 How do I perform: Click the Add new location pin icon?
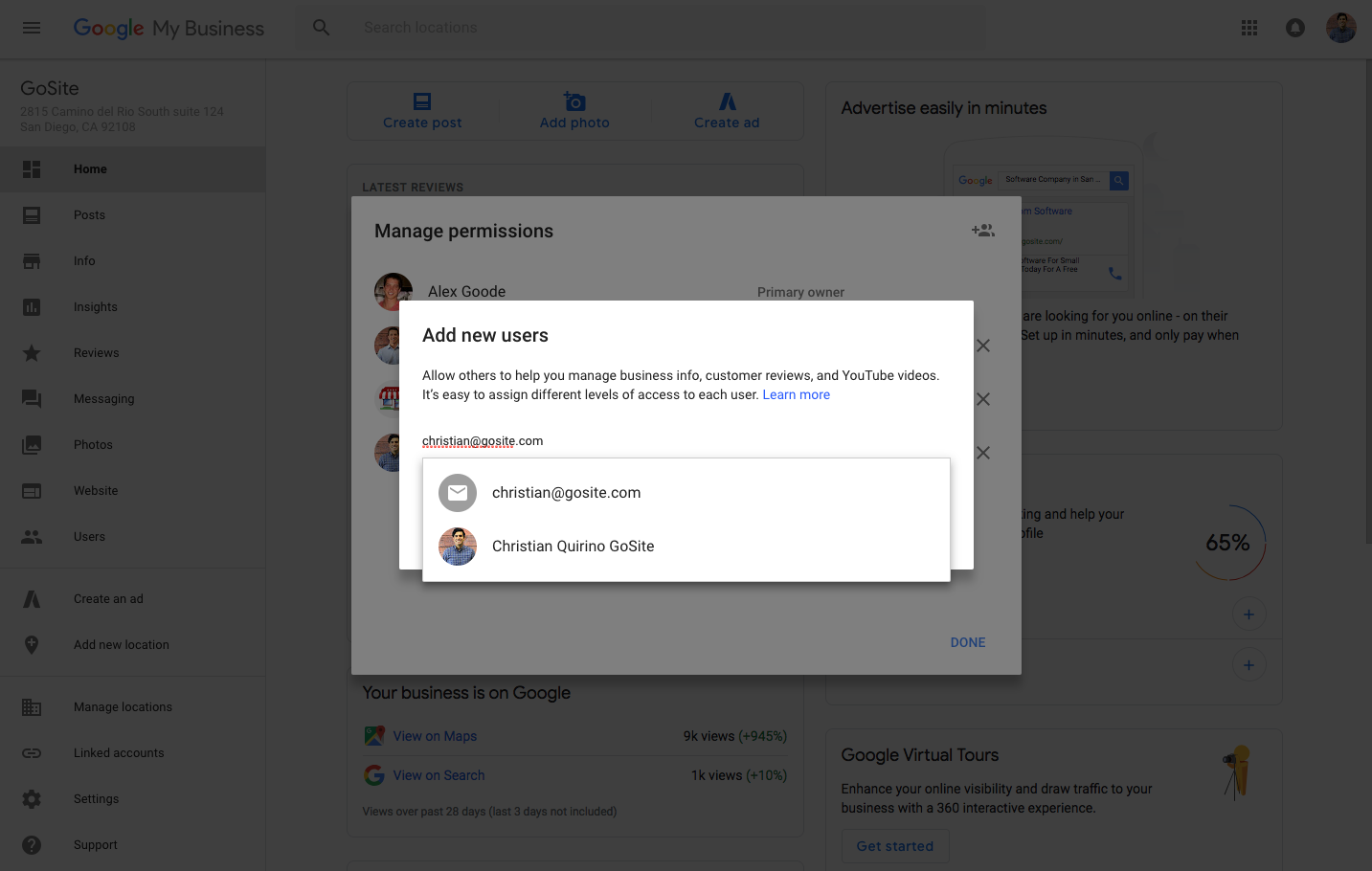(x=32, y=645)
